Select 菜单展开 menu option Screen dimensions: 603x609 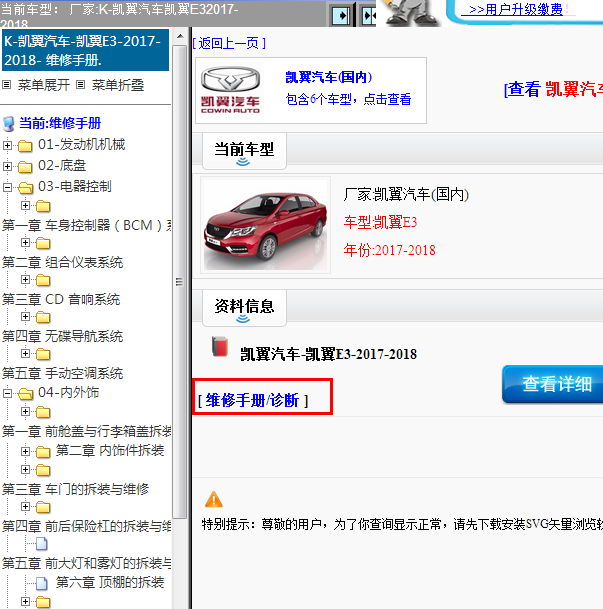click(44, 85)
